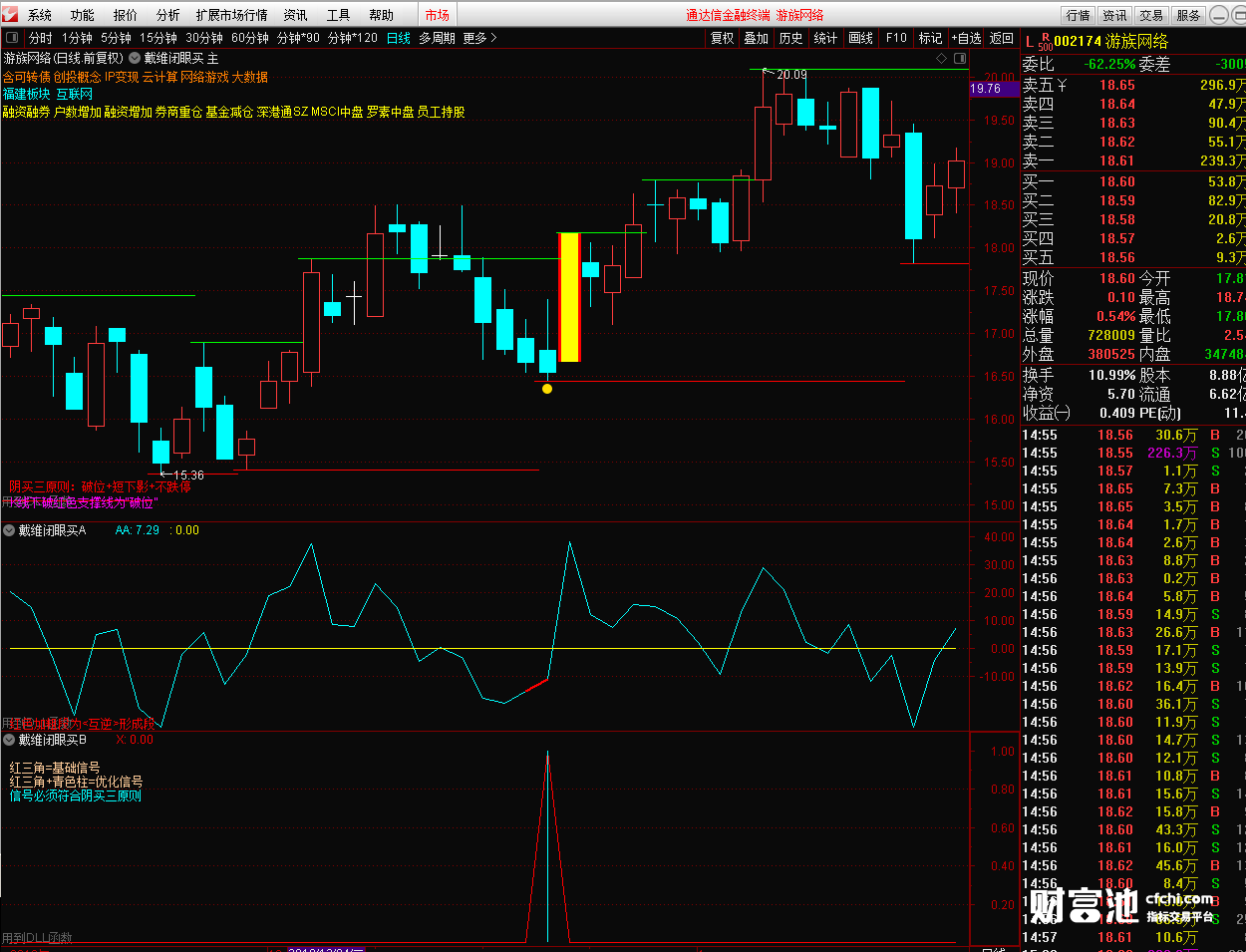
Task: Click the 收益(一) quarter indicator
Action: (1046, 413)
